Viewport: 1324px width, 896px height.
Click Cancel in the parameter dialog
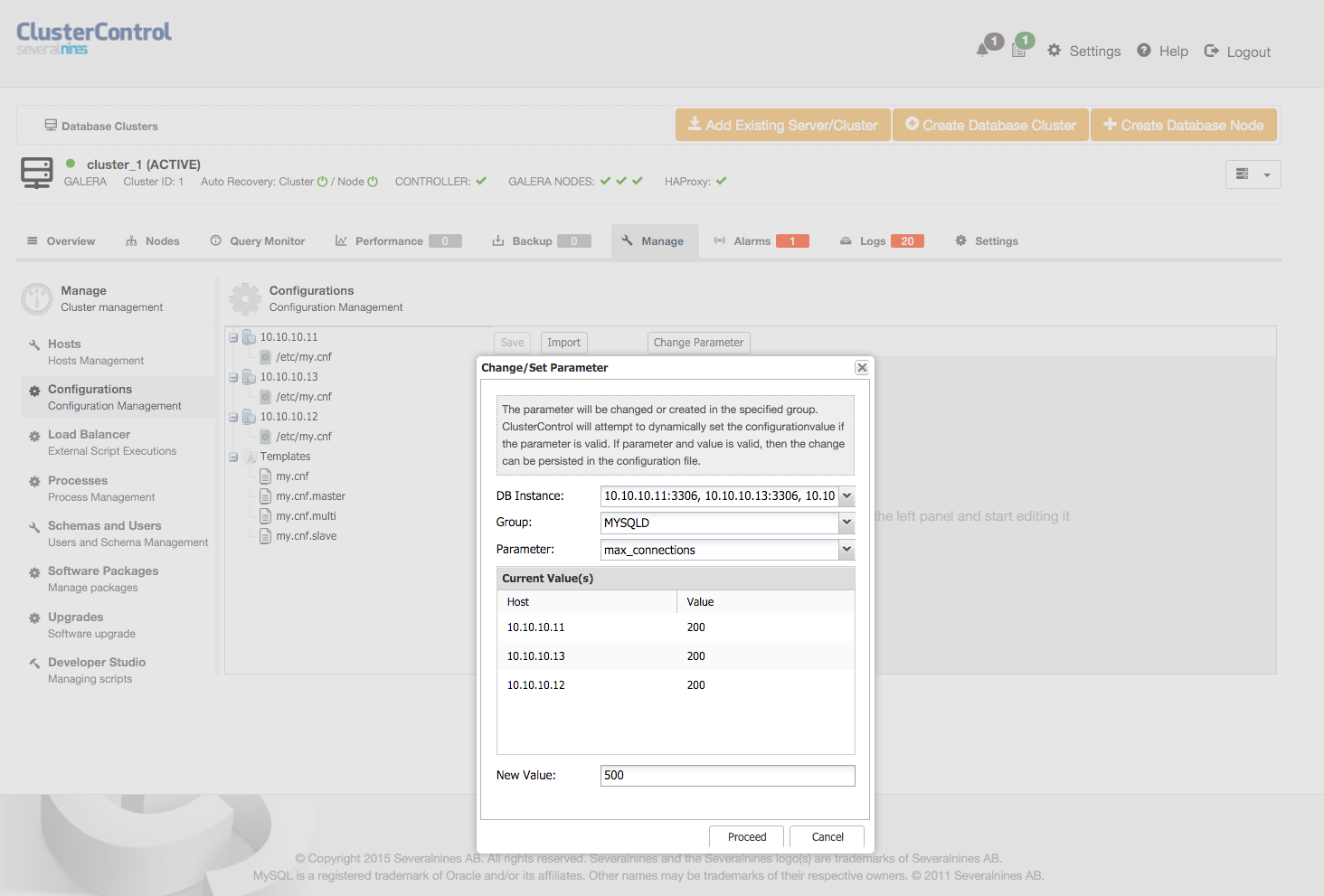(x=827, y=837)
